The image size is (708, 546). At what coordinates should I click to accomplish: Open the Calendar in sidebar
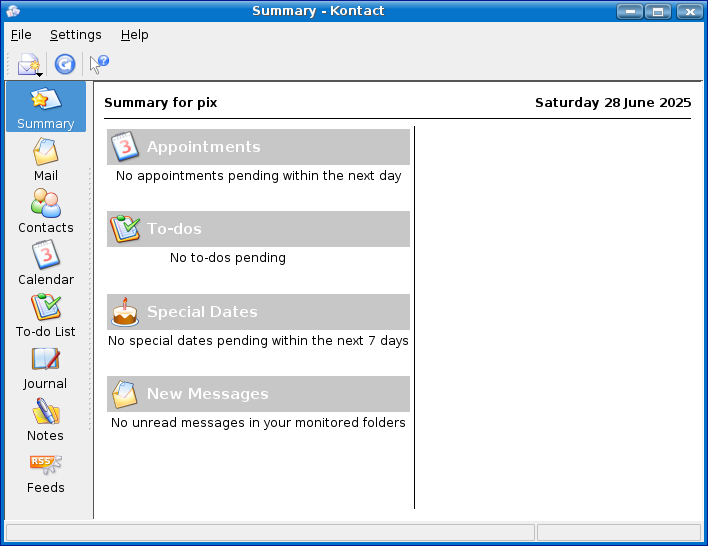(46, 264)
